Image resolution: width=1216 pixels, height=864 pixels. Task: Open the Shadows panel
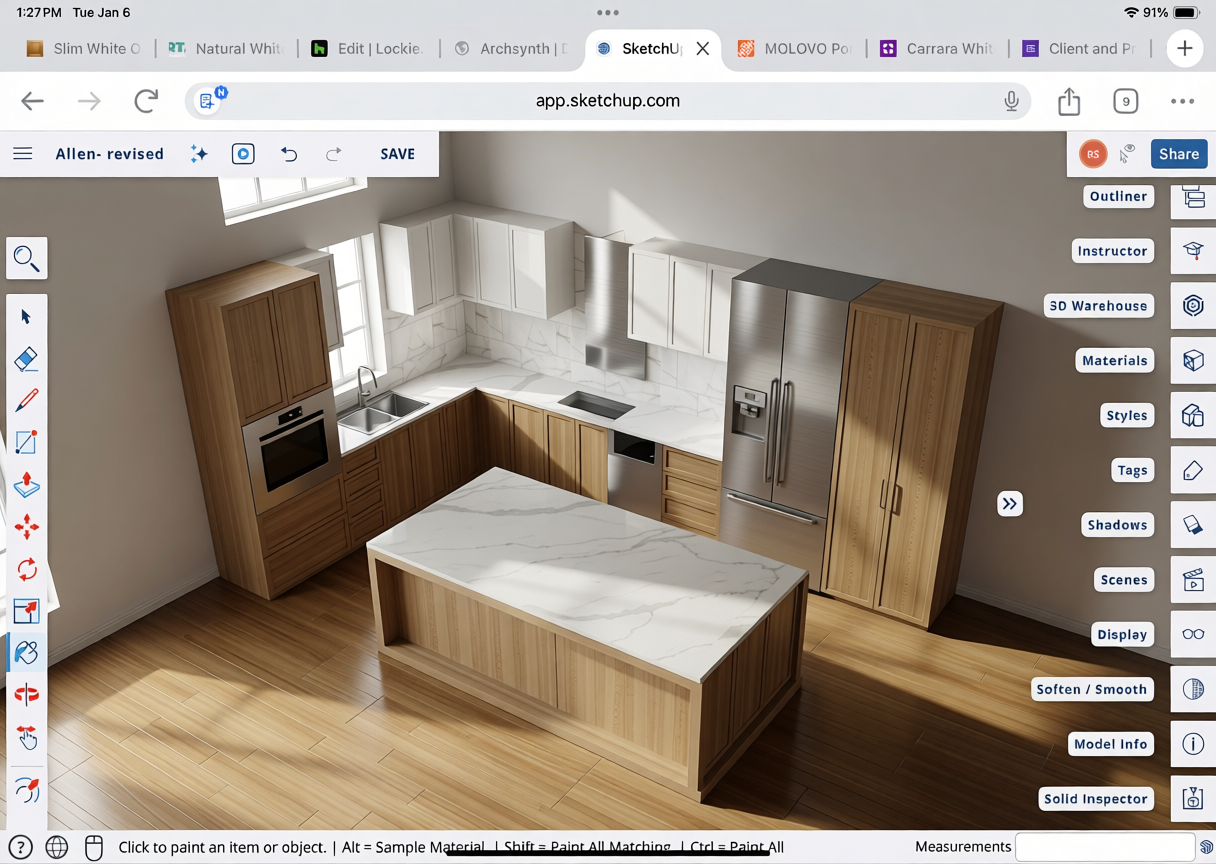(x=1193, y=525)
